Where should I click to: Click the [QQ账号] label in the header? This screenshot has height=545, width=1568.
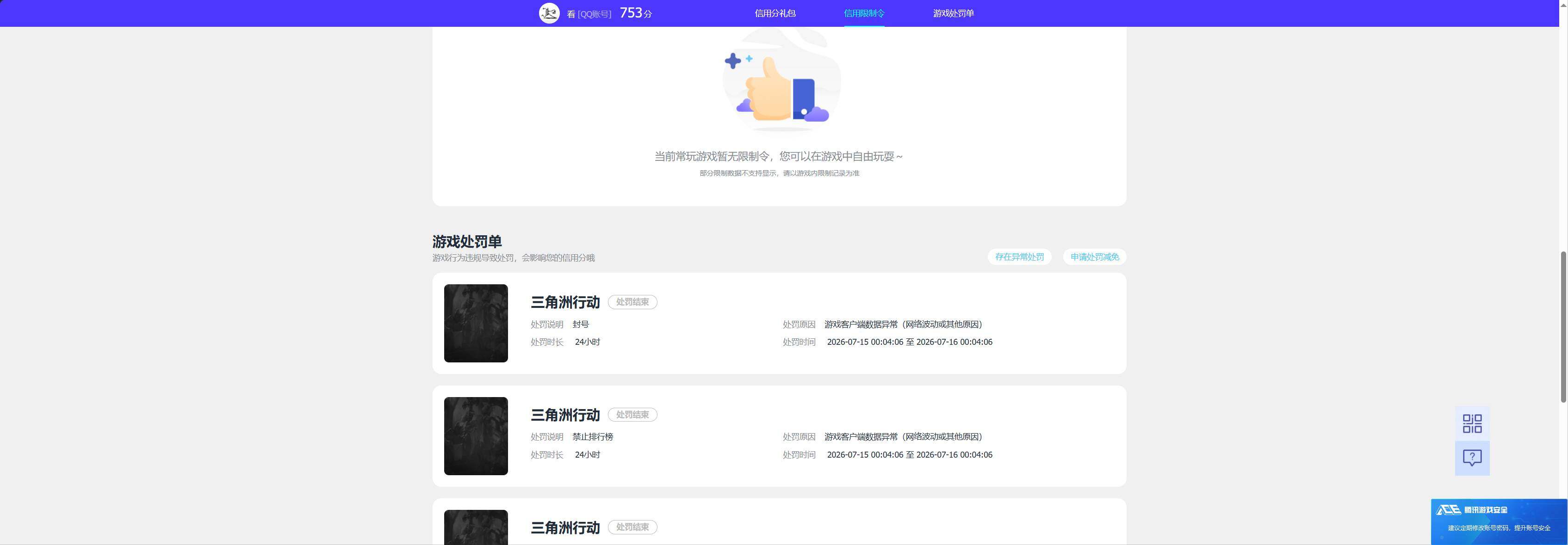(594, 14)
